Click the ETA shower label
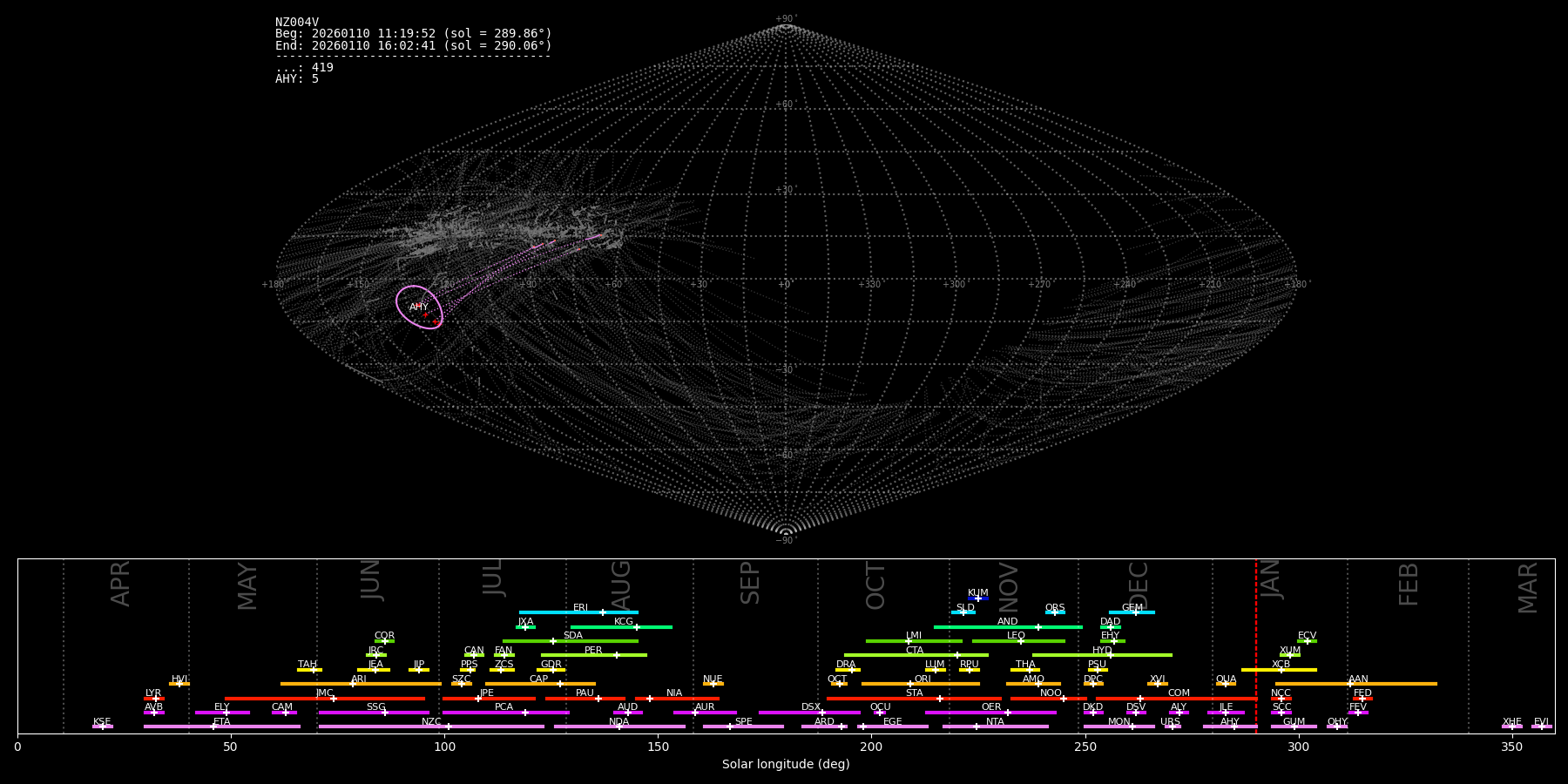Image resolution: width=1568 pixels, height=784 pixels. (222, 722)
